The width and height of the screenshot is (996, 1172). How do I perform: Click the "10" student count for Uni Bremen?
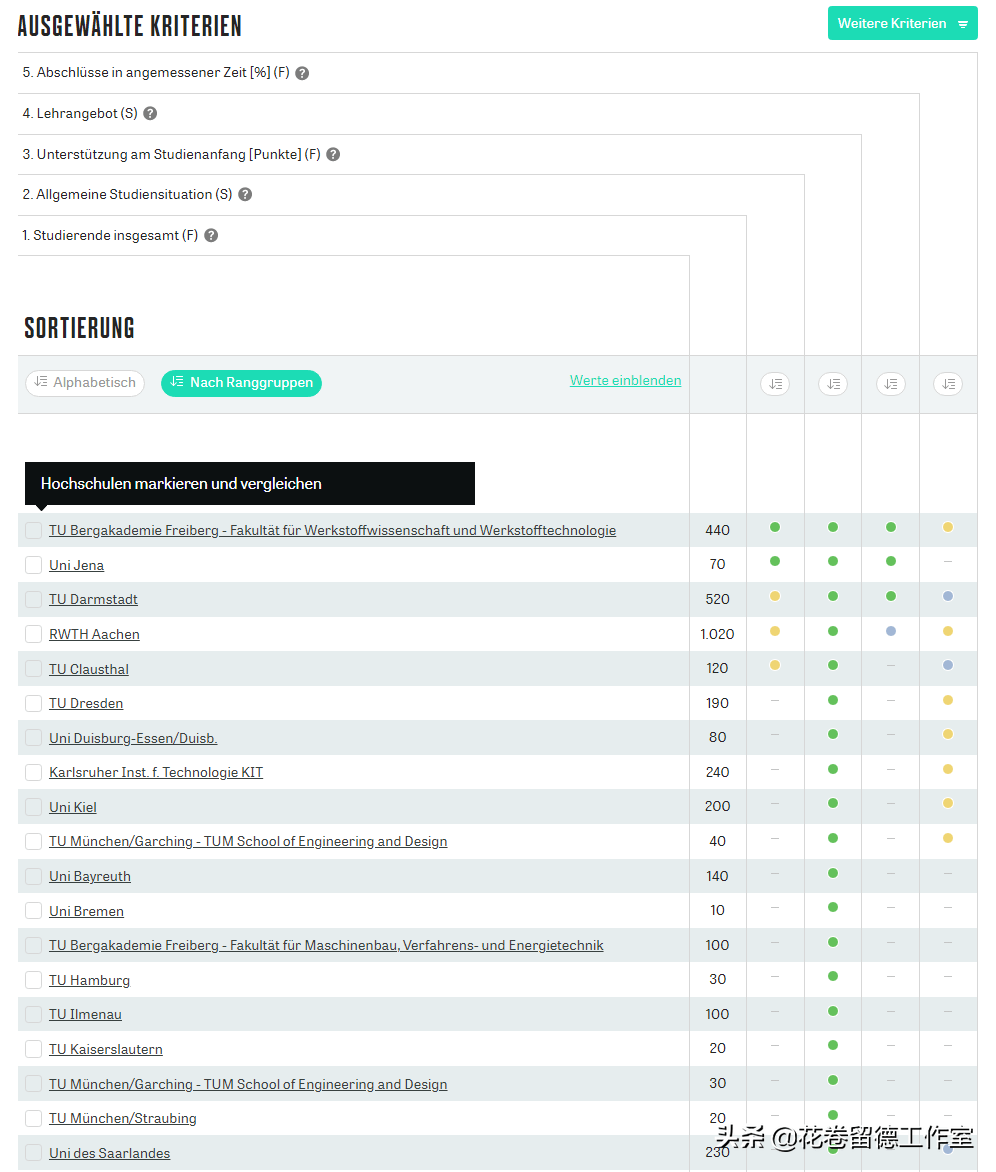coord(717,910)
